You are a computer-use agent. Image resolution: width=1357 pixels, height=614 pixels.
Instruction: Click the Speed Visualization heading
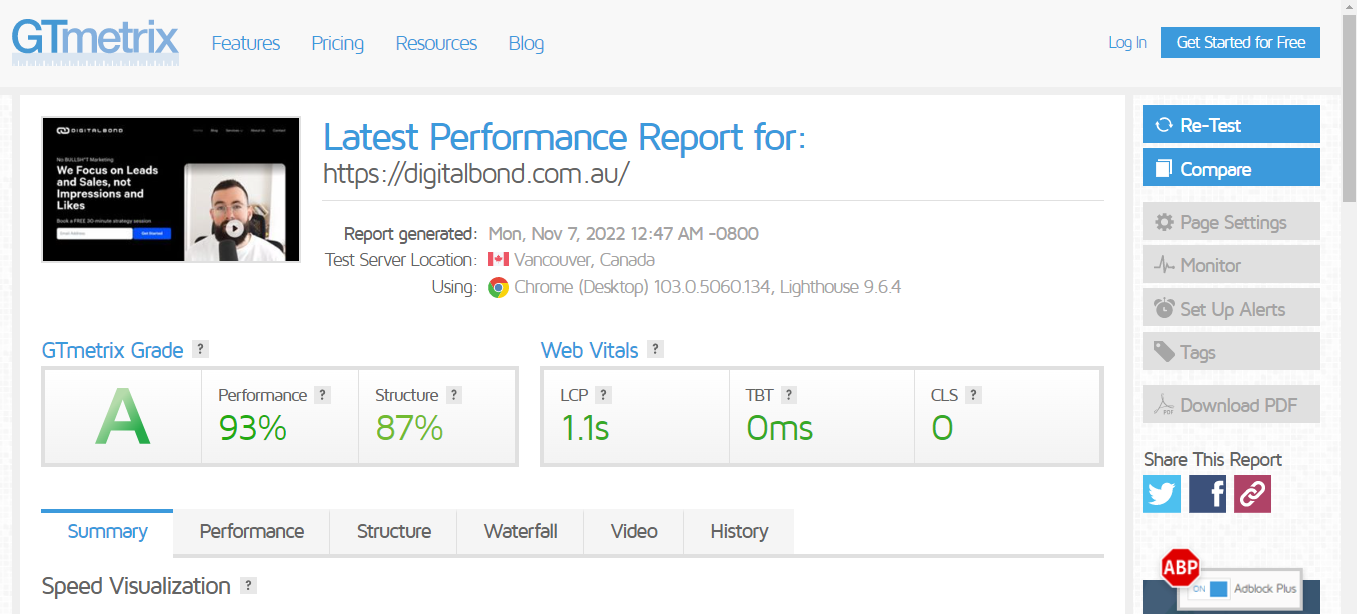click(136, 586)
